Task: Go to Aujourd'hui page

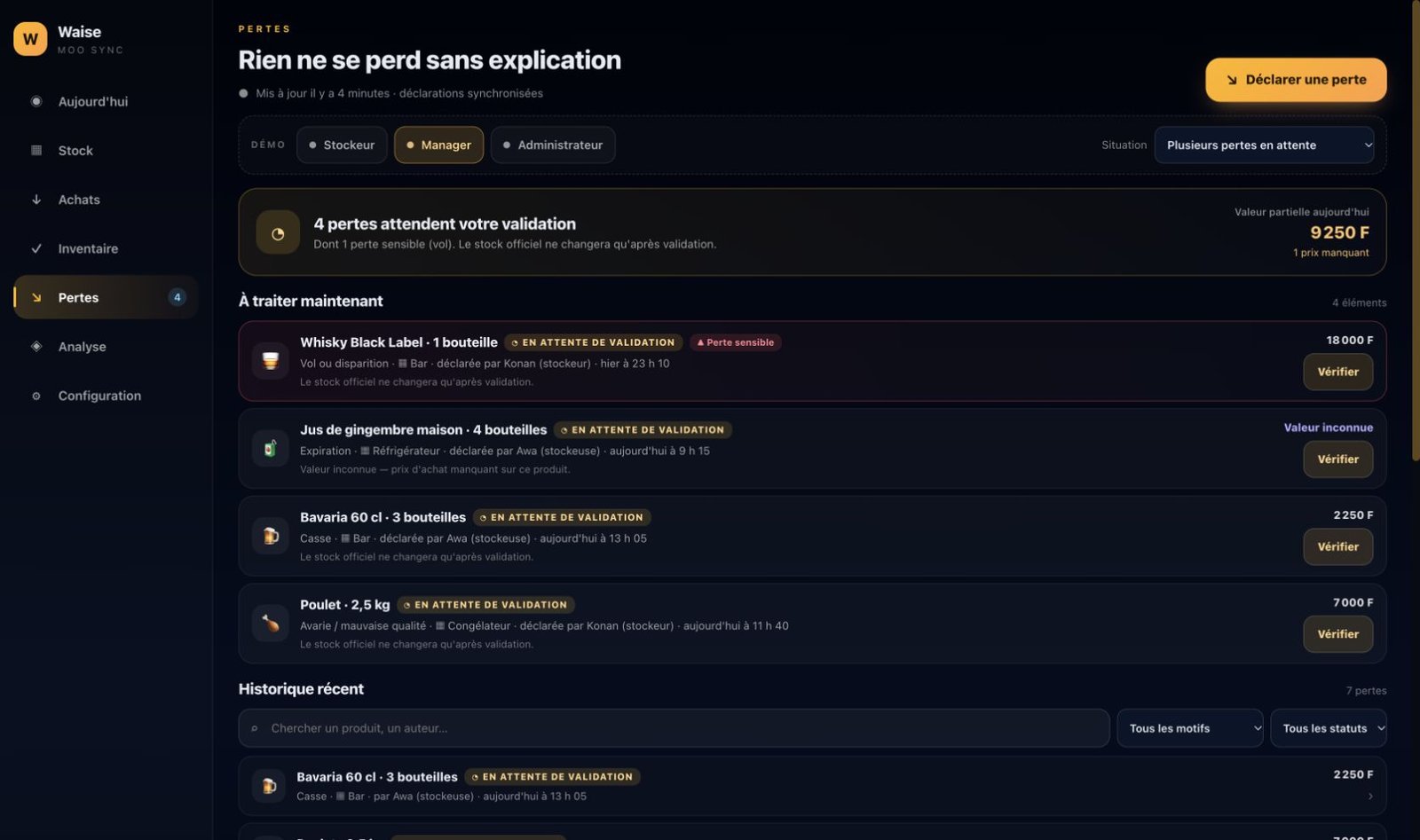Action: (x=105, y=101)
